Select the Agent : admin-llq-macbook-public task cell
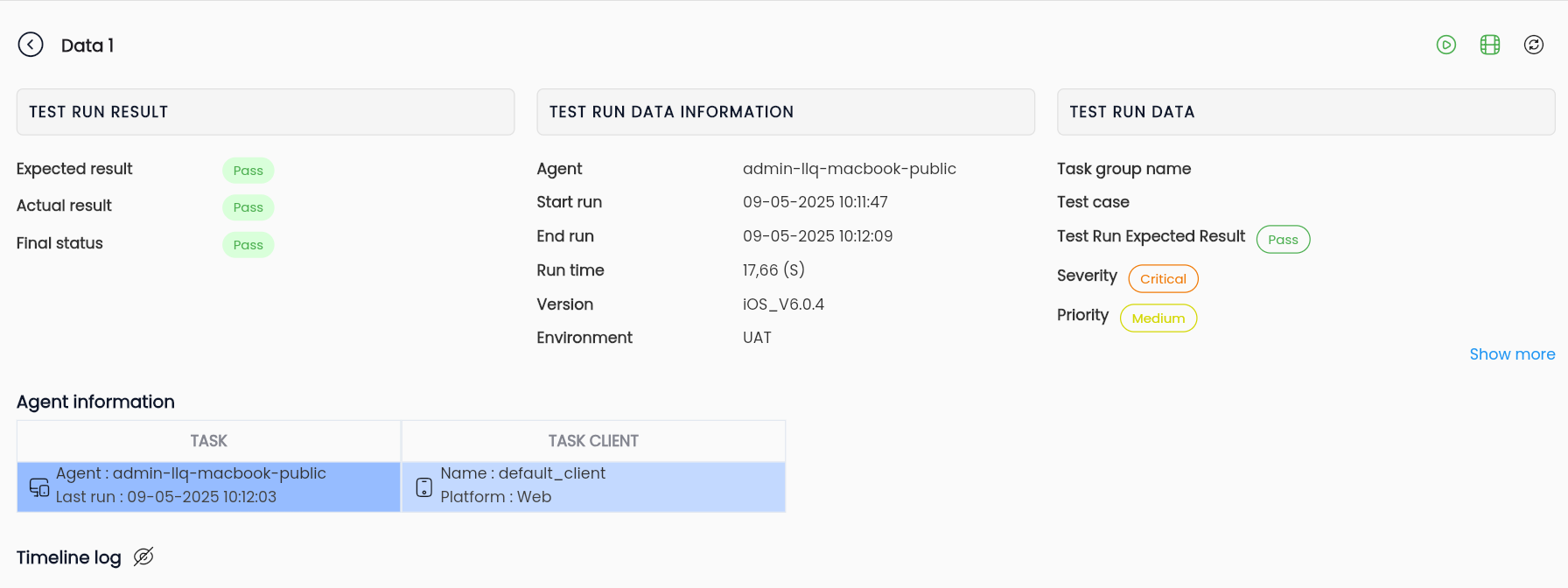The height and width of the screenshot is (588, 1568). point(209,487)
